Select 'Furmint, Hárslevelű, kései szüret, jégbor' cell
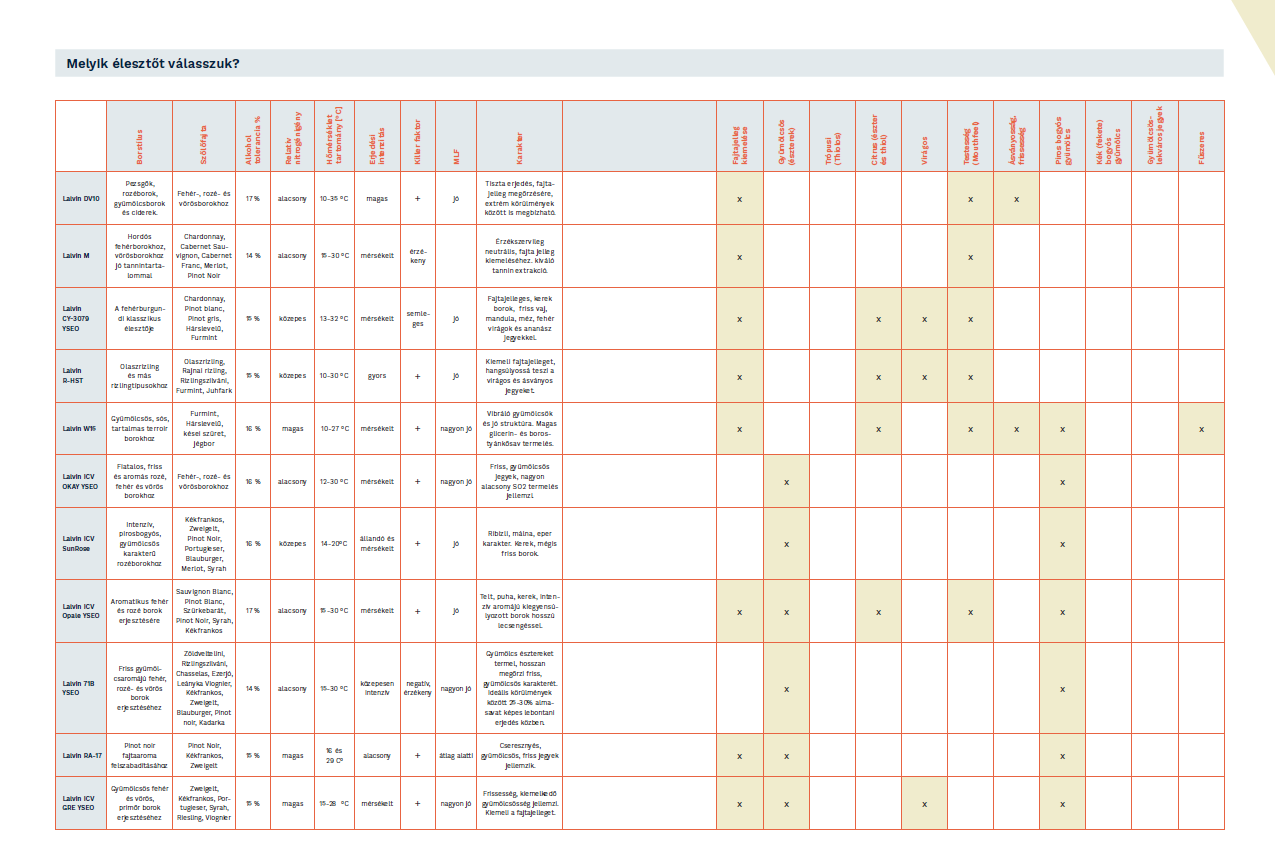The height and width of the screenshot is (848, 1275). pos(203,428)
